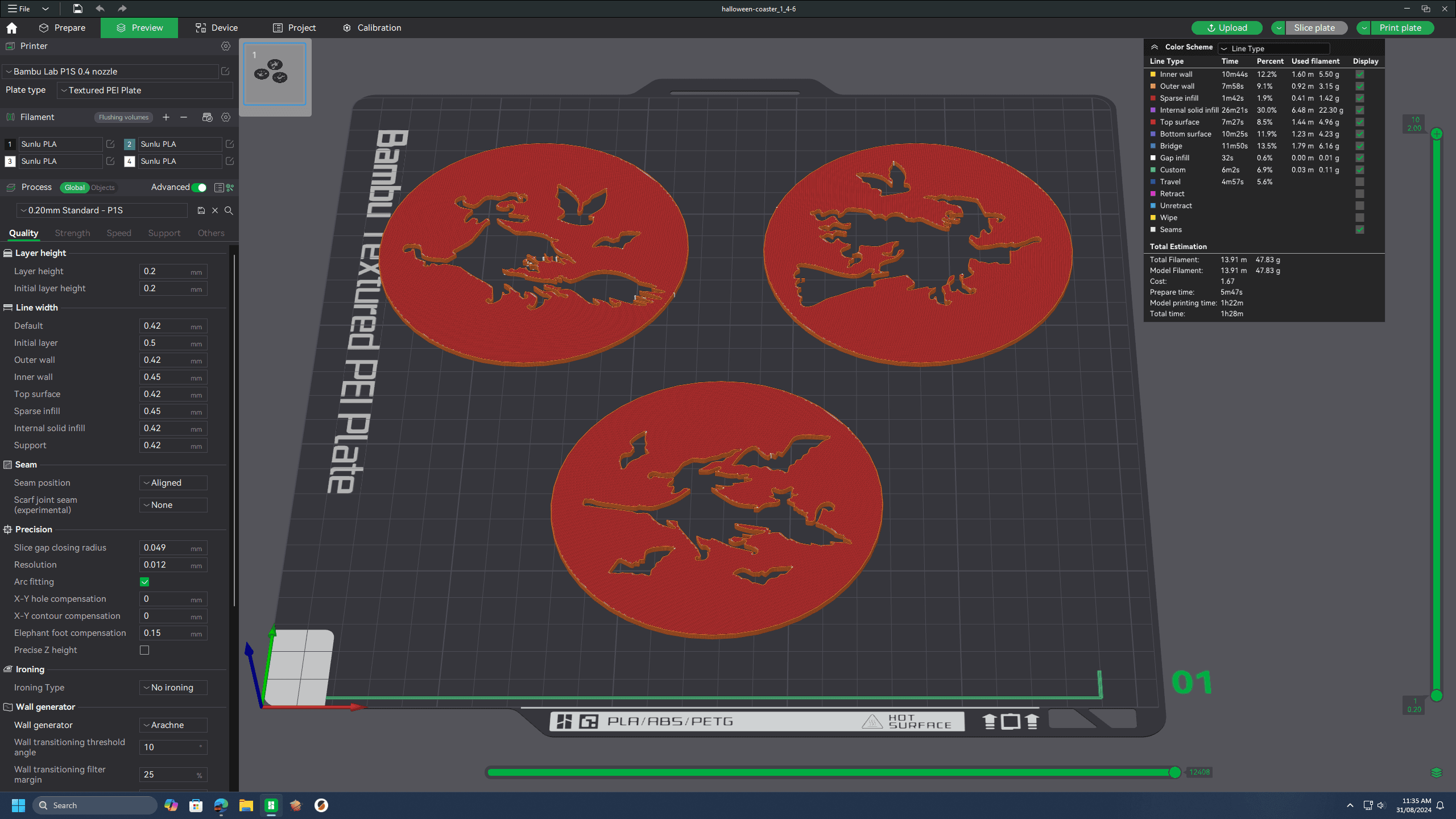Collapse the Color Scheme legend panel

(1155, 47)
